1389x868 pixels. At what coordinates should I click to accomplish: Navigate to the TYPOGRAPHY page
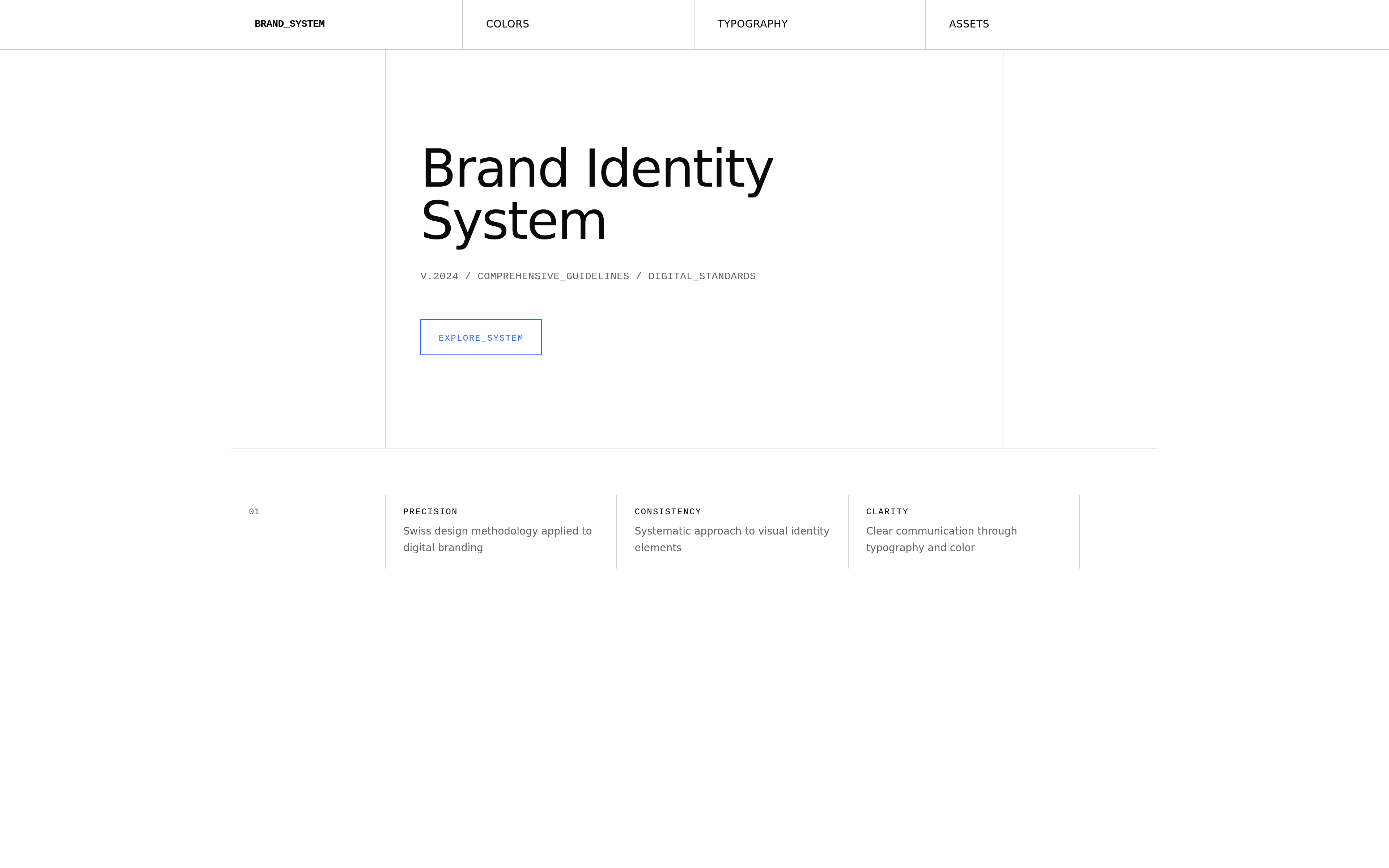pos(752,24)
